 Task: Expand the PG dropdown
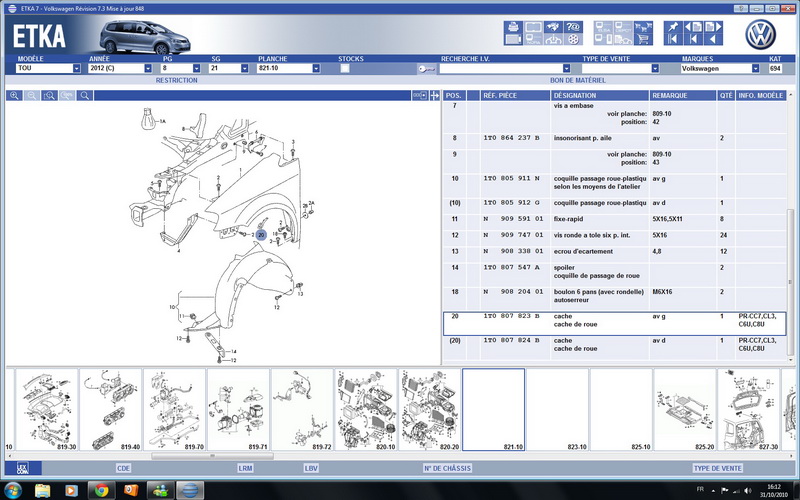(196, 68)
